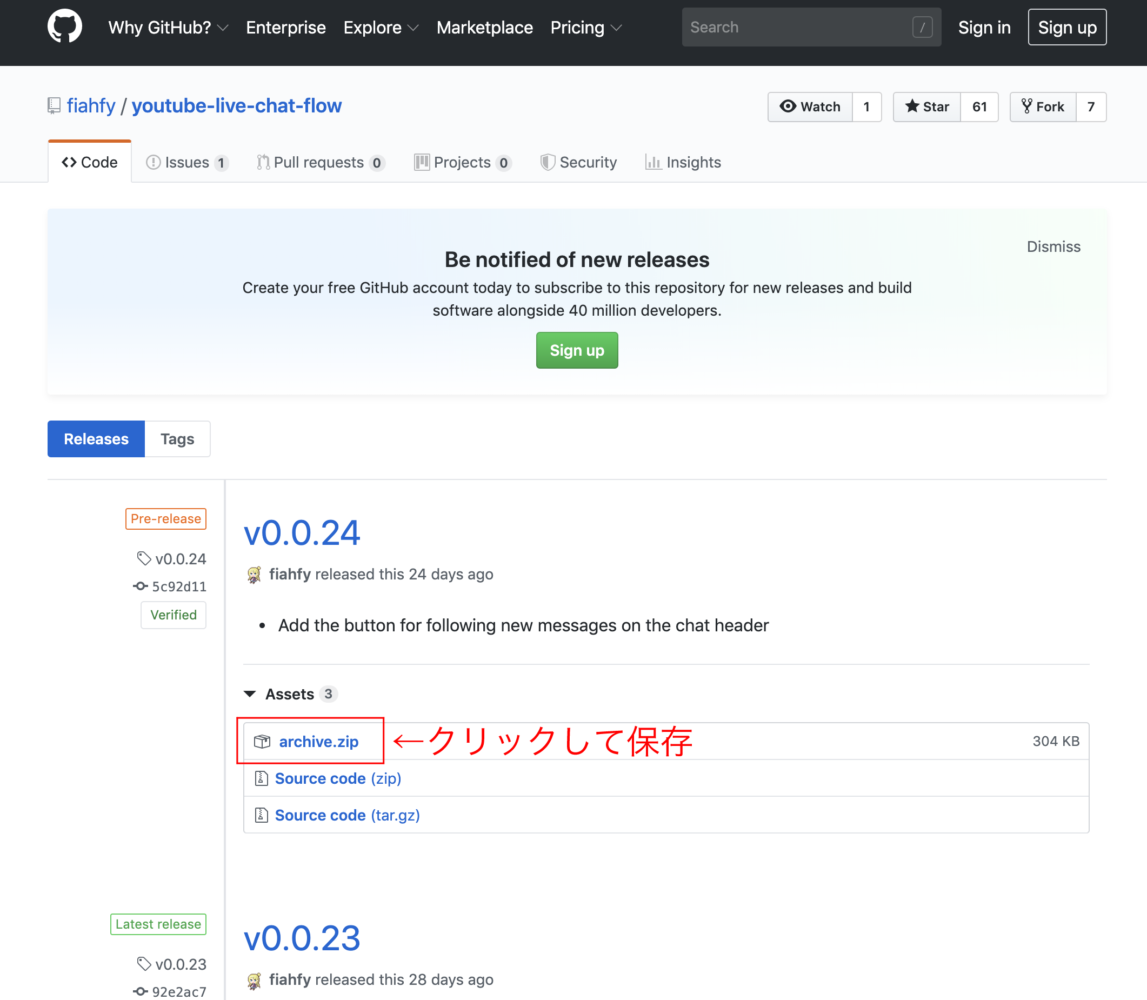
Task: Click the Latest release label
Action: [x=158, y=924]
